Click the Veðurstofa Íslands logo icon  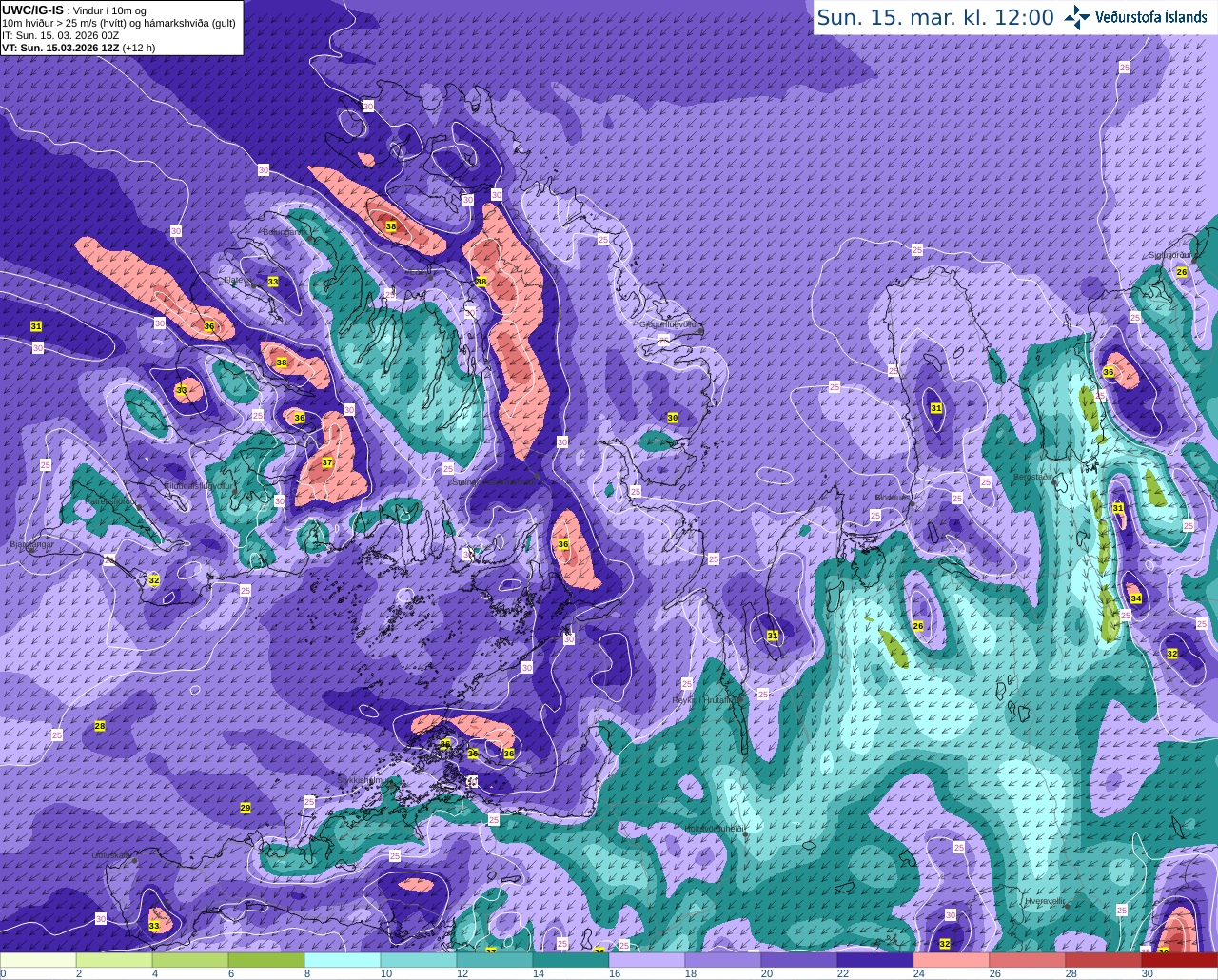[1077, 16]
